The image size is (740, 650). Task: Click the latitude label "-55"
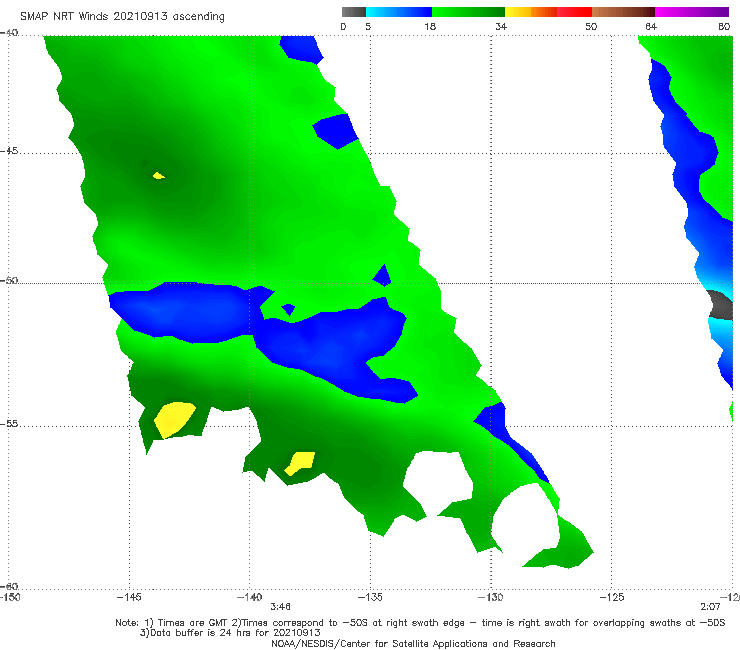[9, 423]
